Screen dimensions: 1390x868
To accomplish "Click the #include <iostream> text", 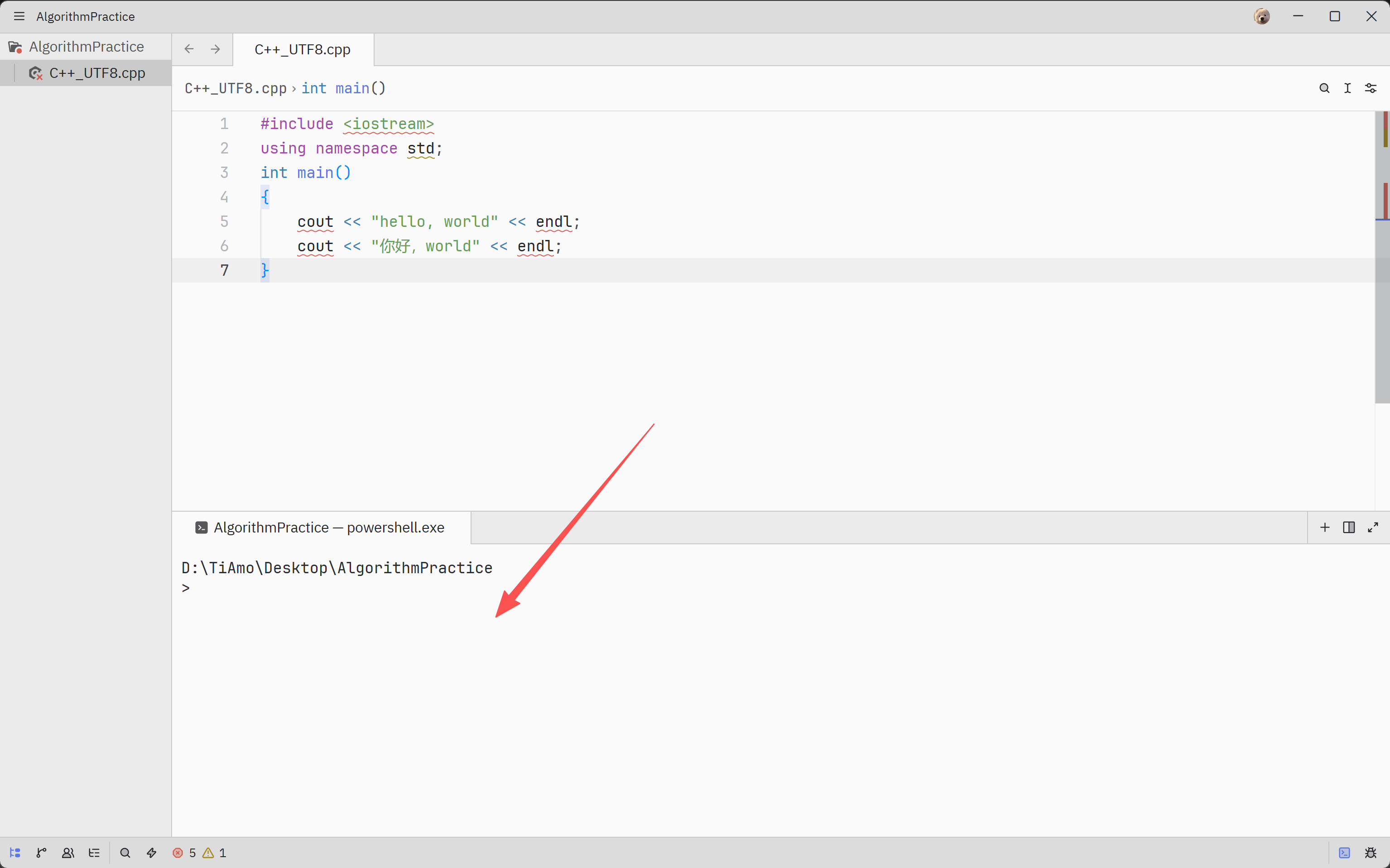I will [x=347, y=124].
